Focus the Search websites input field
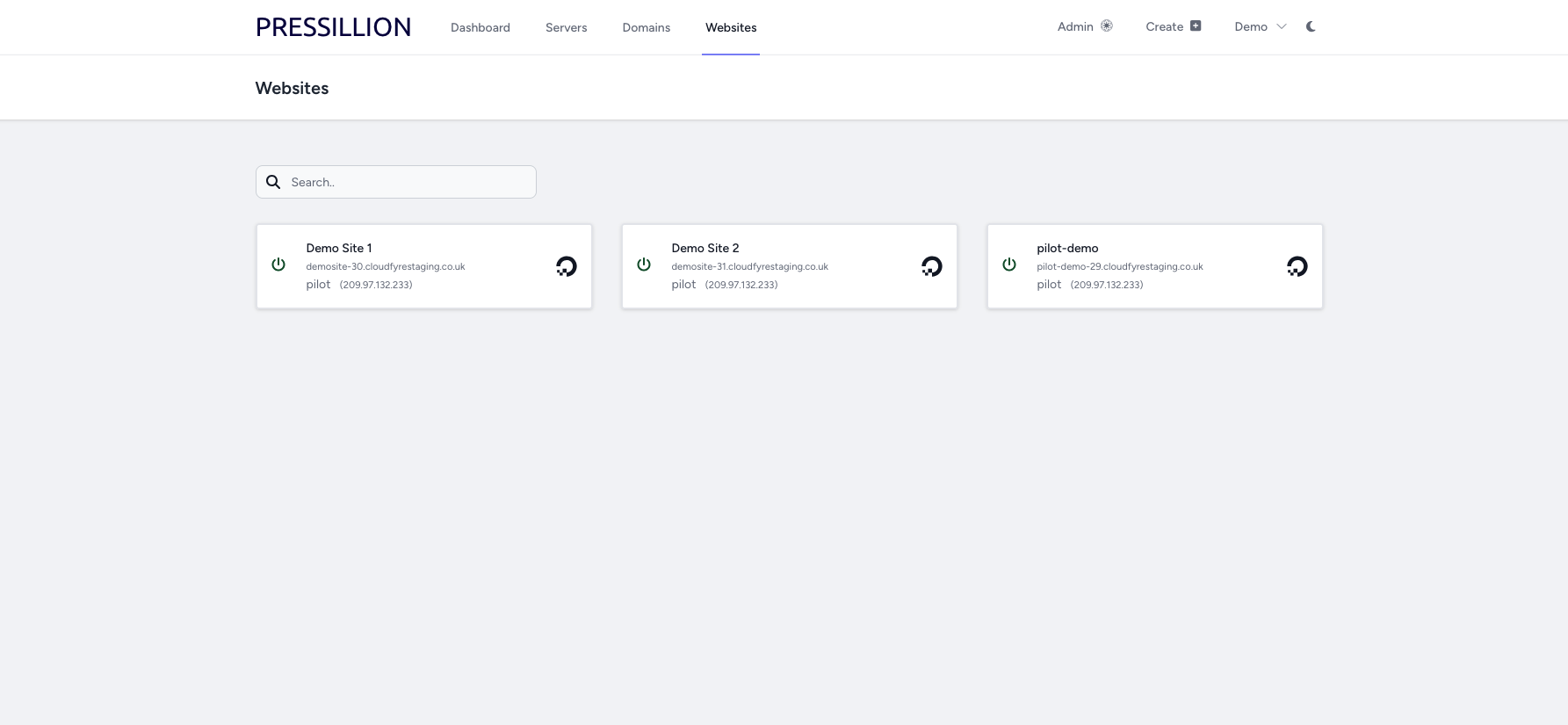This screenshot has height=725, width=1568. 408,182
